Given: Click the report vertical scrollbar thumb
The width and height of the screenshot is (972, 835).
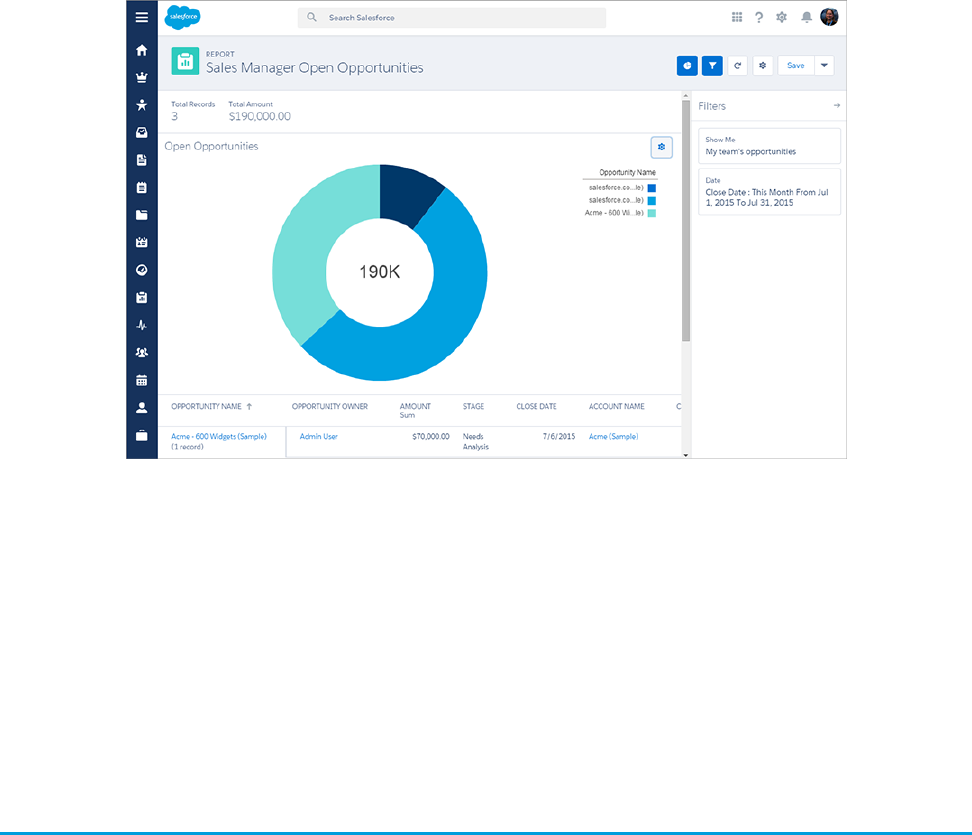Looking at the screenshot, I should pos(686,221).
